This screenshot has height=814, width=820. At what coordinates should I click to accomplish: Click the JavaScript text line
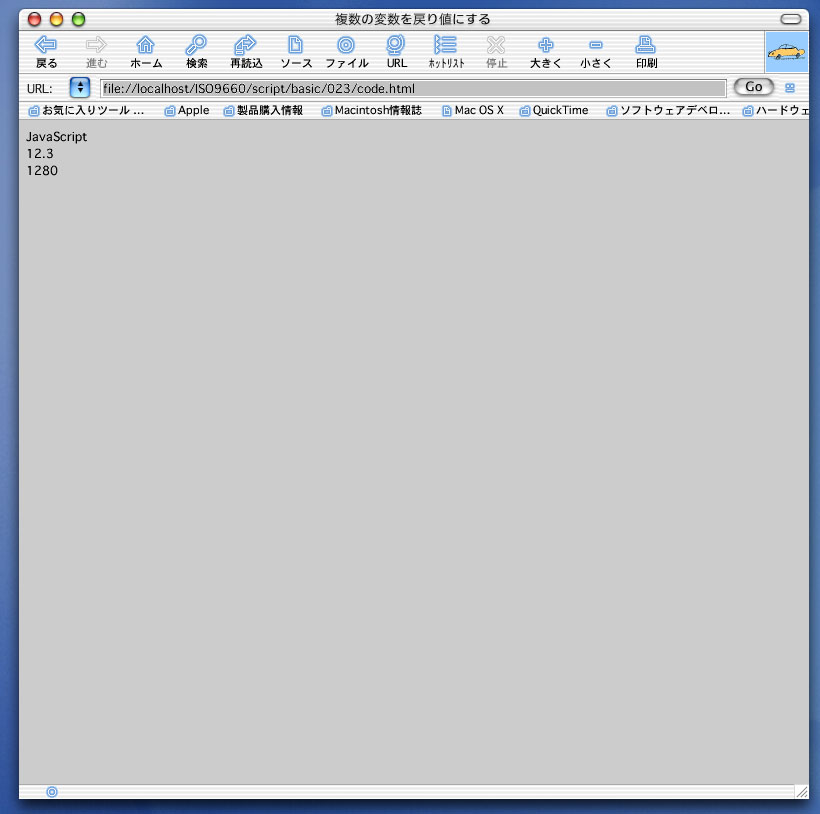click(56, 137)
